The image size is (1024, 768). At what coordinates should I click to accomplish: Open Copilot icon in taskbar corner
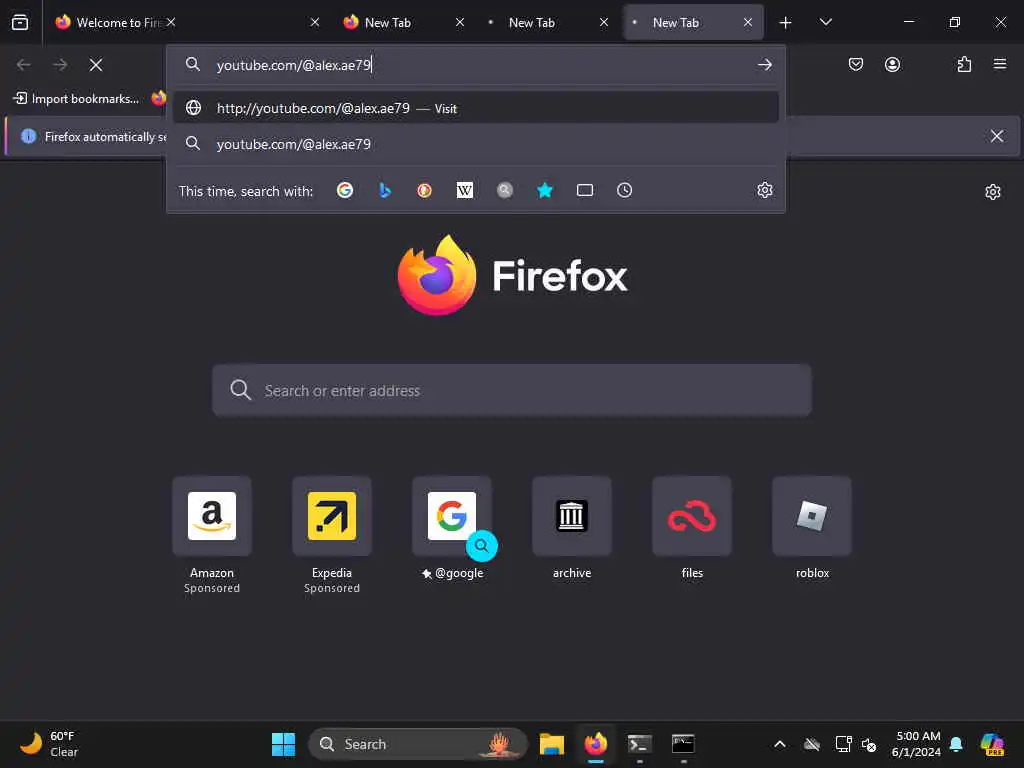(992, 744)
